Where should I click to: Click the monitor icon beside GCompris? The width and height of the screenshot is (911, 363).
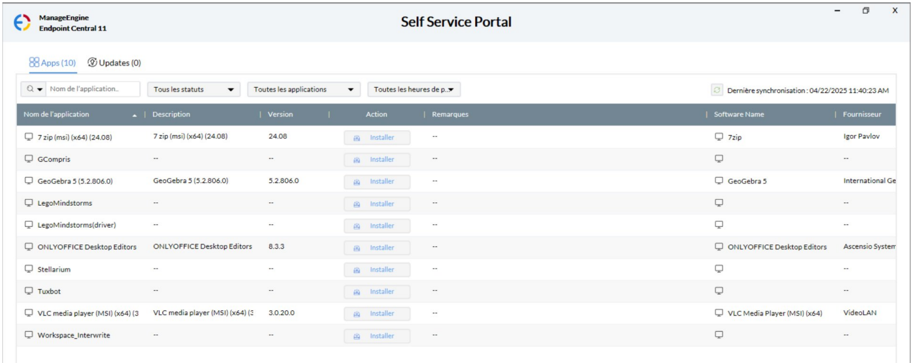point(28,159)
